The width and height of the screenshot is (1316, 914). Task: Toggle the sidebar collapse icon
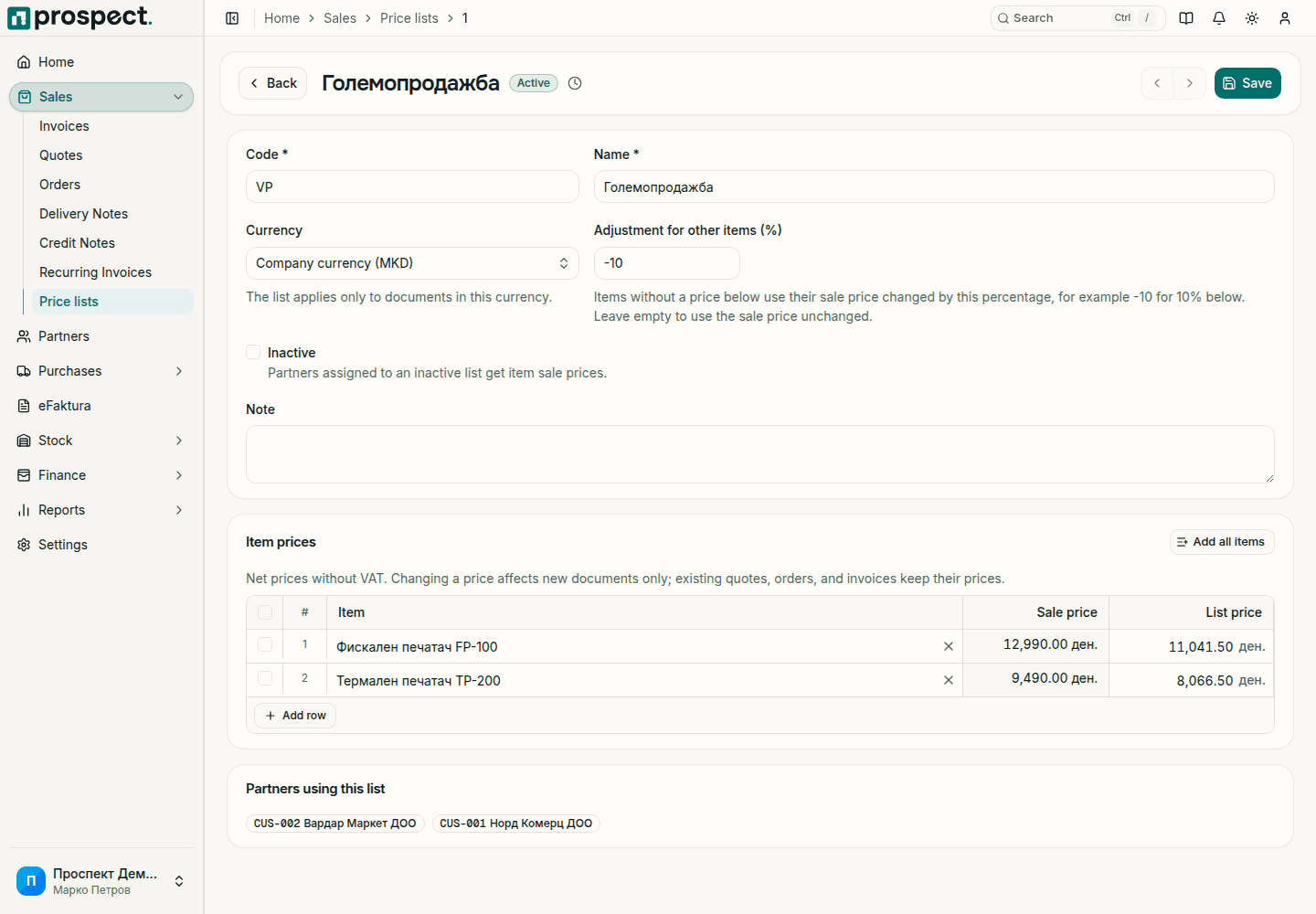[232, 18]
